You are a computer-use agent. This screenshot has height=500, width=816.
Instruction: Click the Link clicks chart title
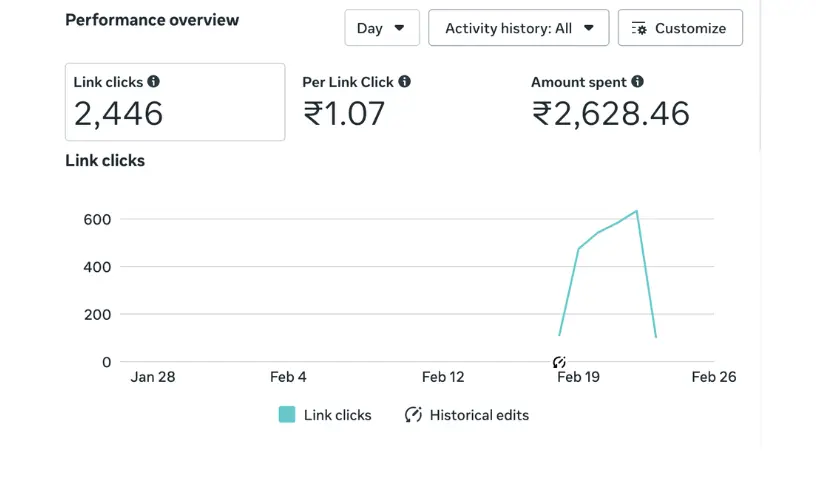coord(105,160)
